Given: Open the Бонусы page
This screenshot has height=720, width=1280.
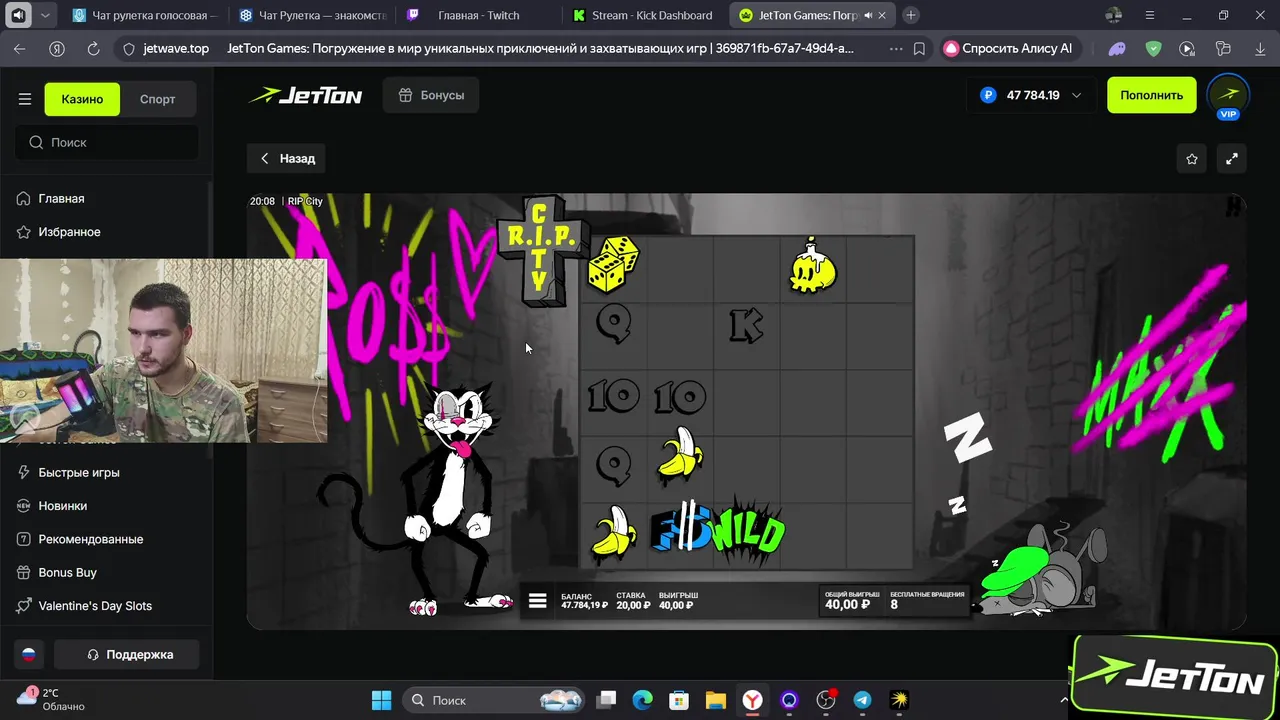Looking at the screenshot, I should click(x=432, y=95).
